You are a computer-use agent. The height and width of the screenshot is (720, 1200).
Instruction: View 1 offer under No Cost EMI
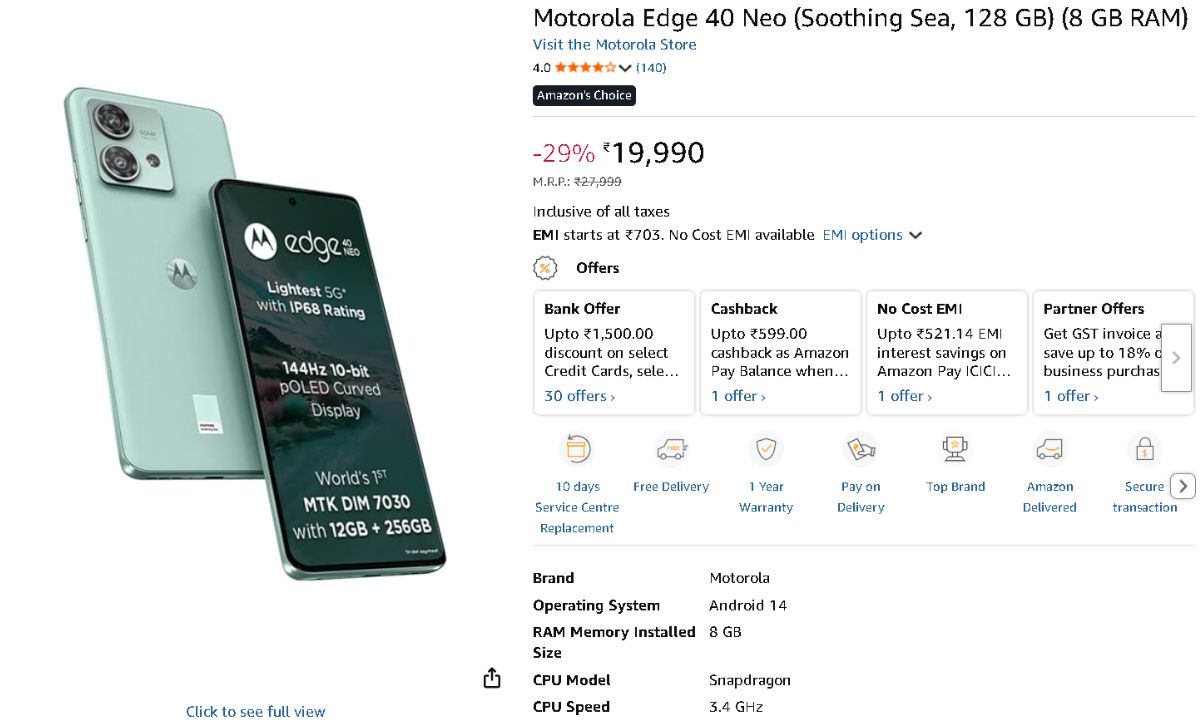pyautogui.click(x=904, y=396)
